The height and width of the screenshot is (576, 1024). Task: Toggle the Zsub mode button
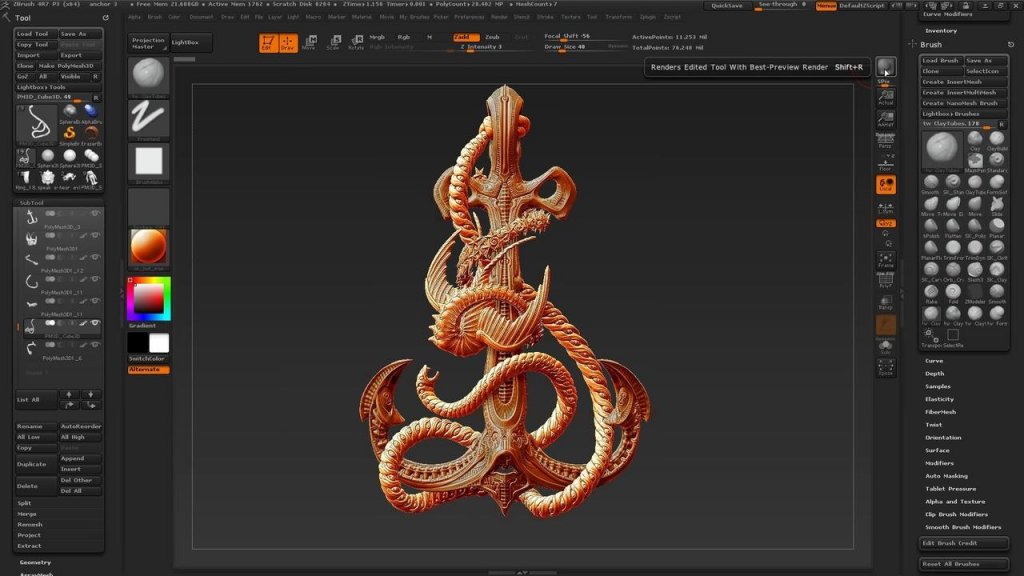coord(492,37)
